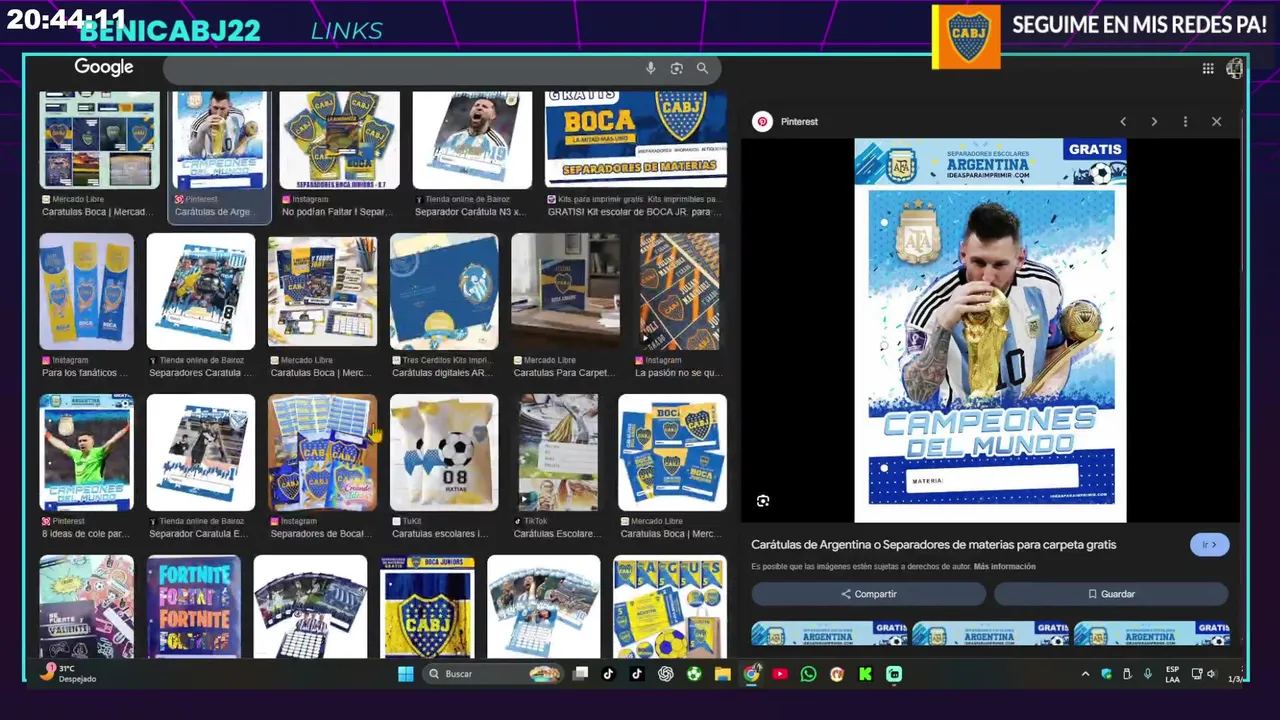Screen dimensions: 1280x720
Task: Click the taskbar Buscar search box
Action: (492, 674)
